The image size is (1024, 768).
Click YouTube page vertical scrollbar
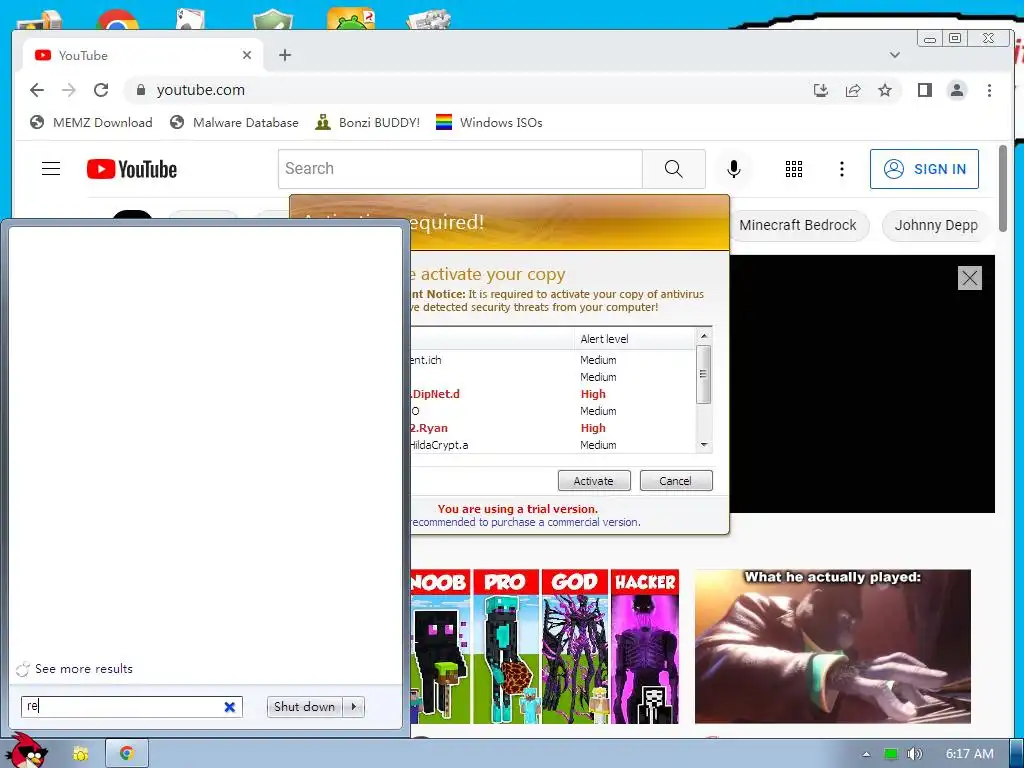click(1003, 188)
